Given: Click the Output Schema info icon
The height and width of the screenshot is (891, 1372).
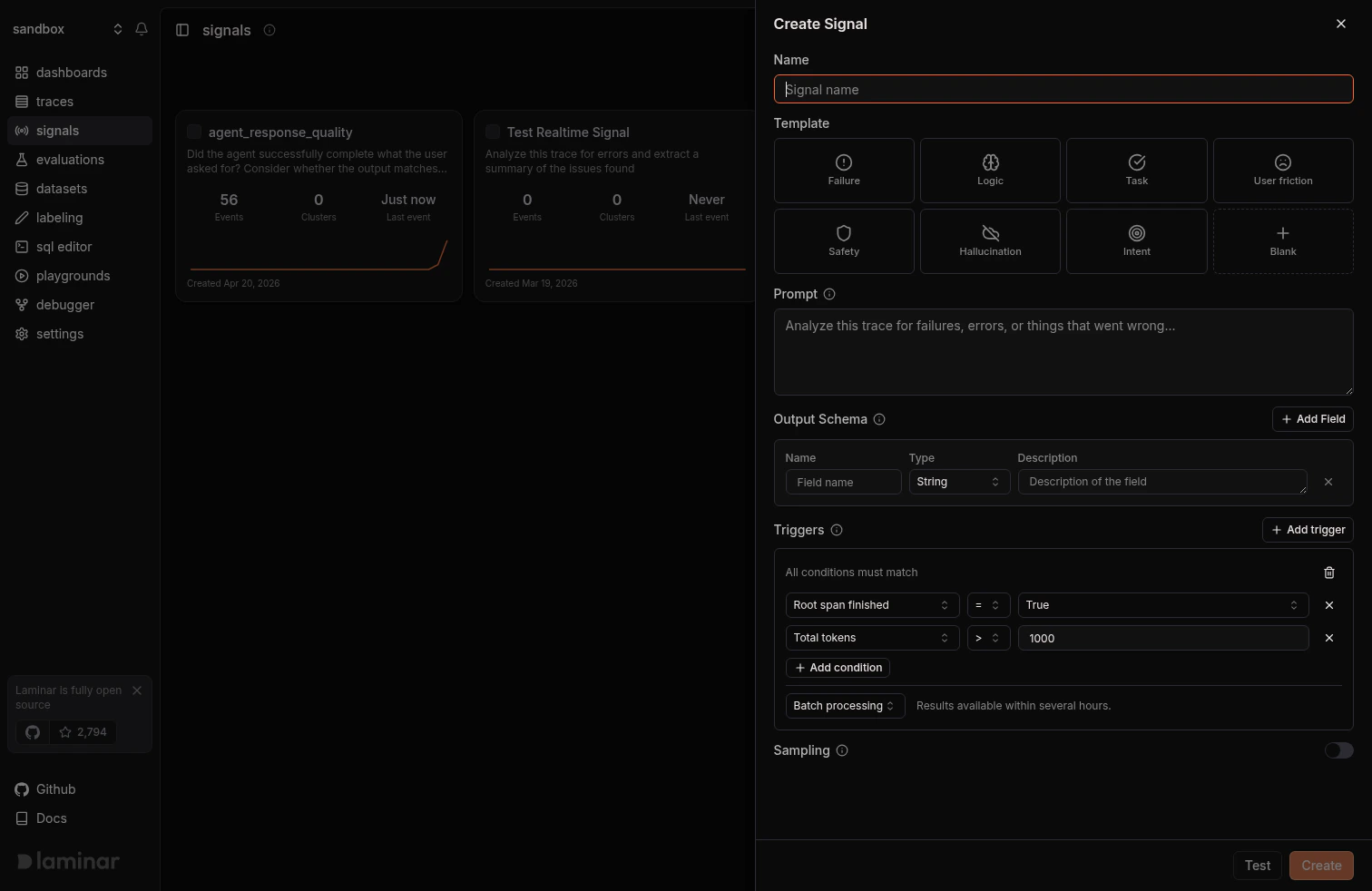Looking at the screenshot, I should [879, 419].
